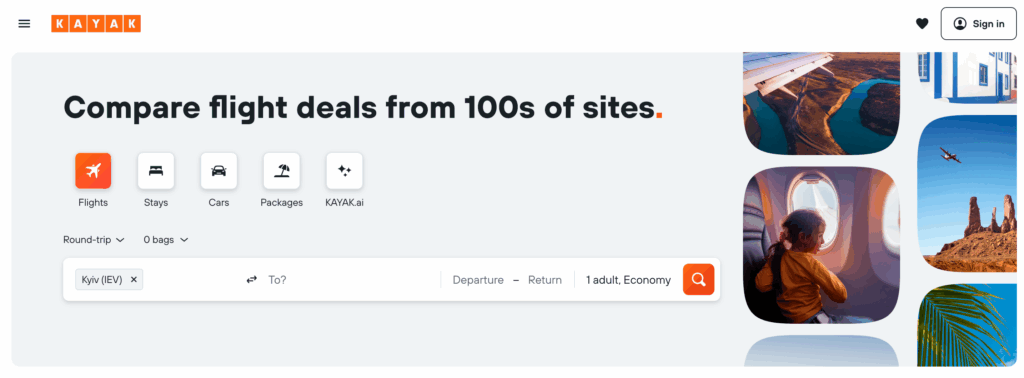The image size is (1024, 378).
Task: Select the Stays bed icon
Action: click(x=156, y=171)
